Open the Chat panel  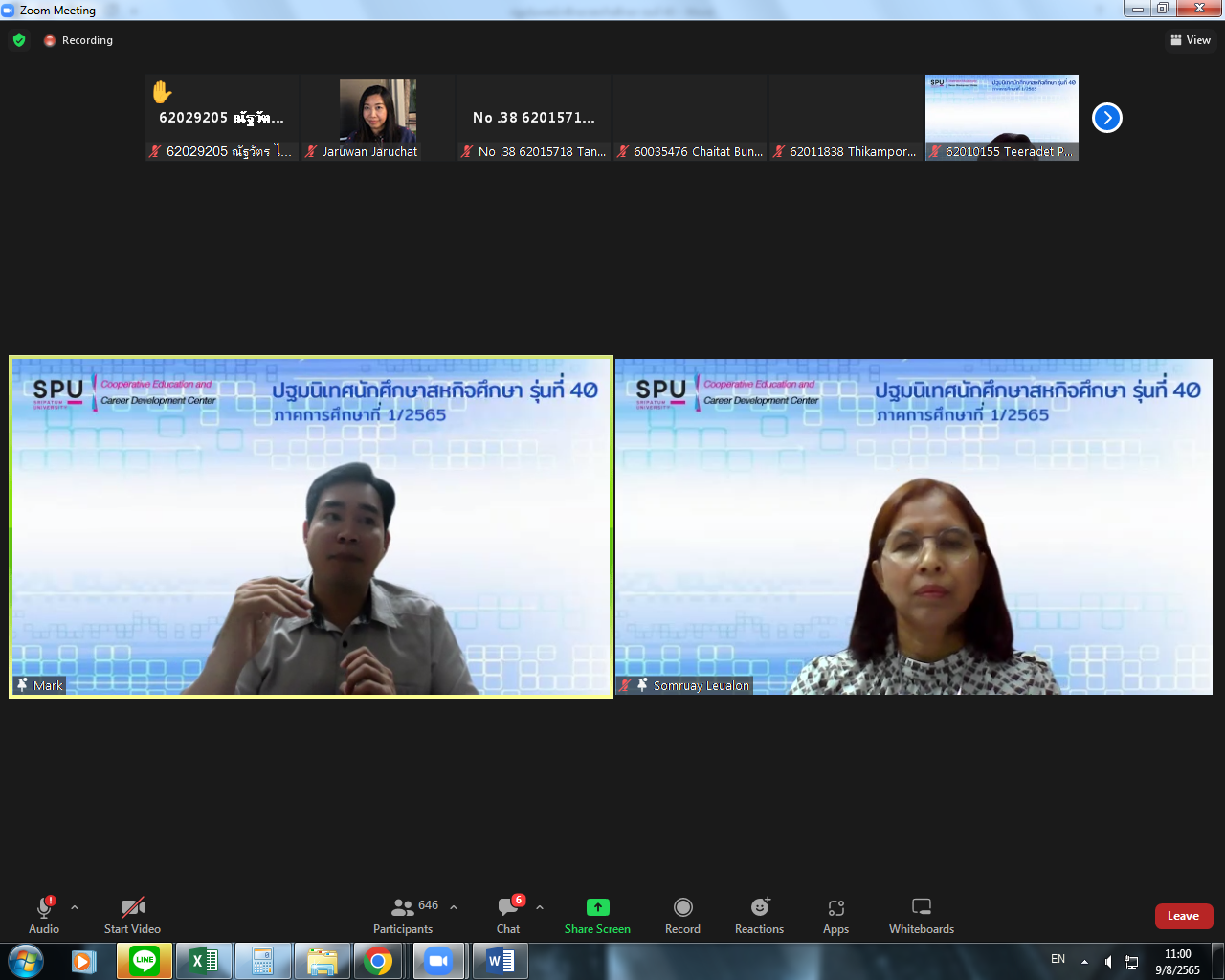point(508,914)
